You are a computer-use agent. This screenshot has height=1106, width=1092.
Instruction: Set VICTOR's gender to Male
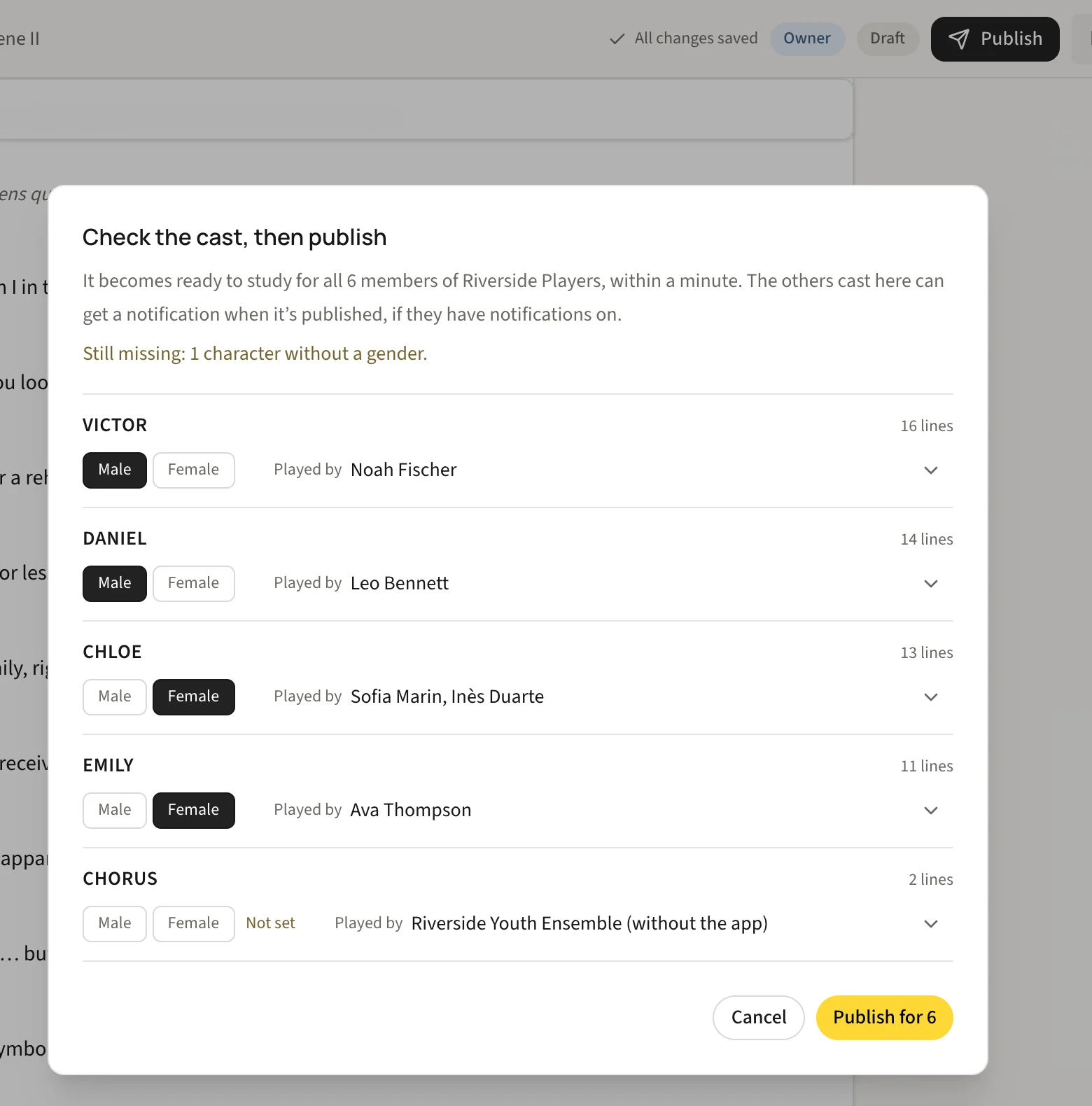coord(115,470)
